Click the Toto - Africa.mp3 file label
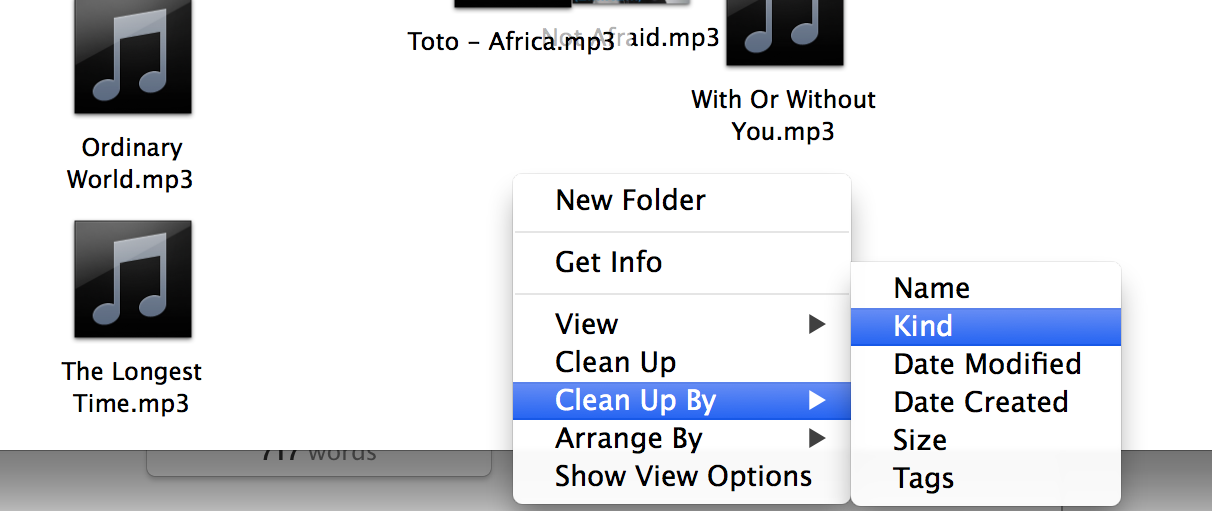The width and height of the screenshot is (1212, 511). coord(511,42)
